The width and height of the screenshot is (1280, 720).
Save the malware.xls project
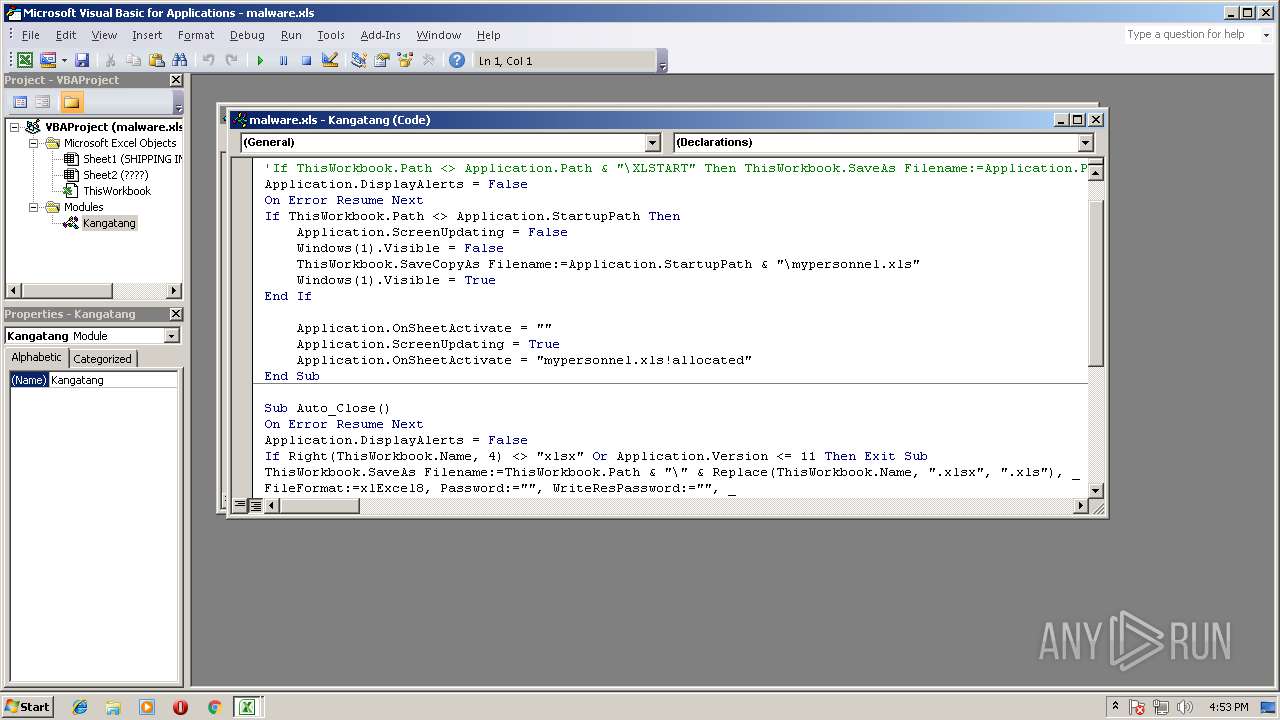pos(82,61)
